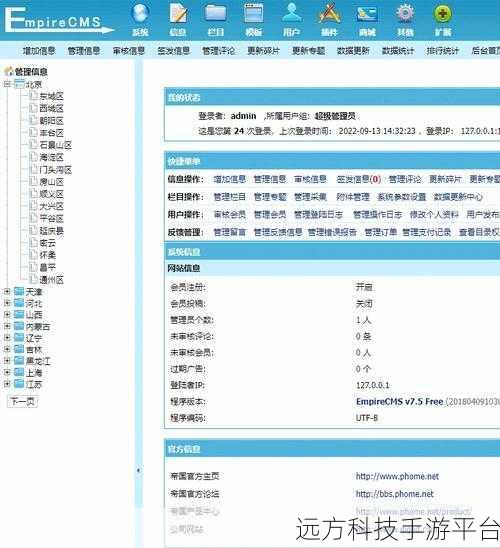Select 黑龙江 label in the tree
This screenshot has height=548, width=500.
point(38,361)
